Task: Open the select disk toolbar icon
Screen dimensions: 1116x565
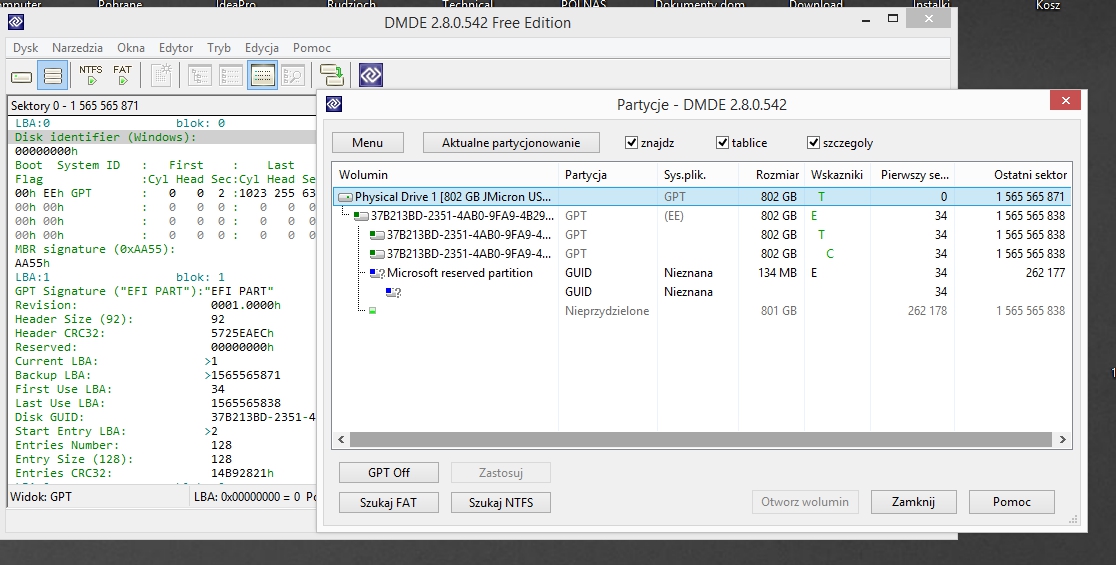Action: coord(21,76)
